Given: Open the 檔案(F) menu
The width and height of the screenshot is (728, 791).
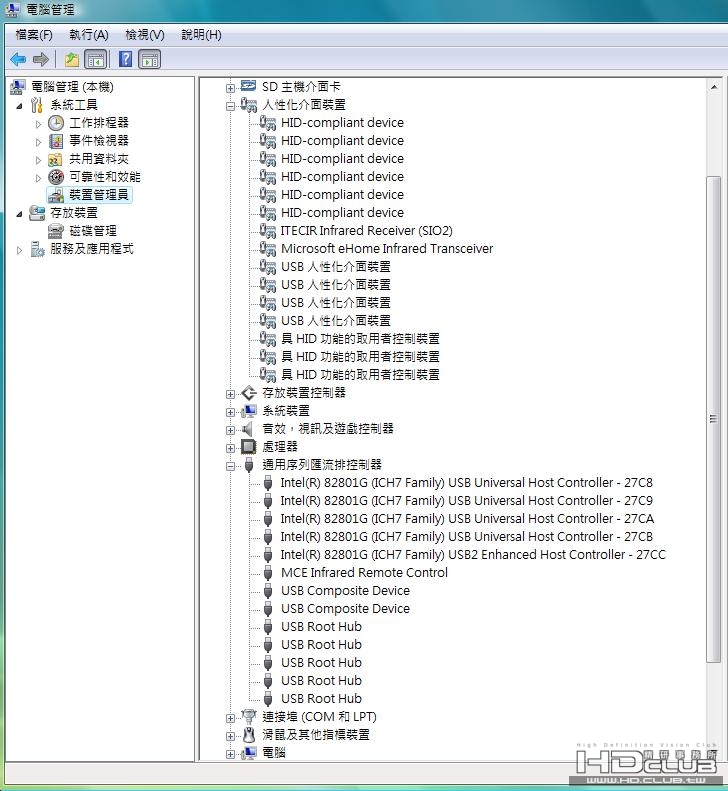Looking at the screenshot, I should pos(34,35).
